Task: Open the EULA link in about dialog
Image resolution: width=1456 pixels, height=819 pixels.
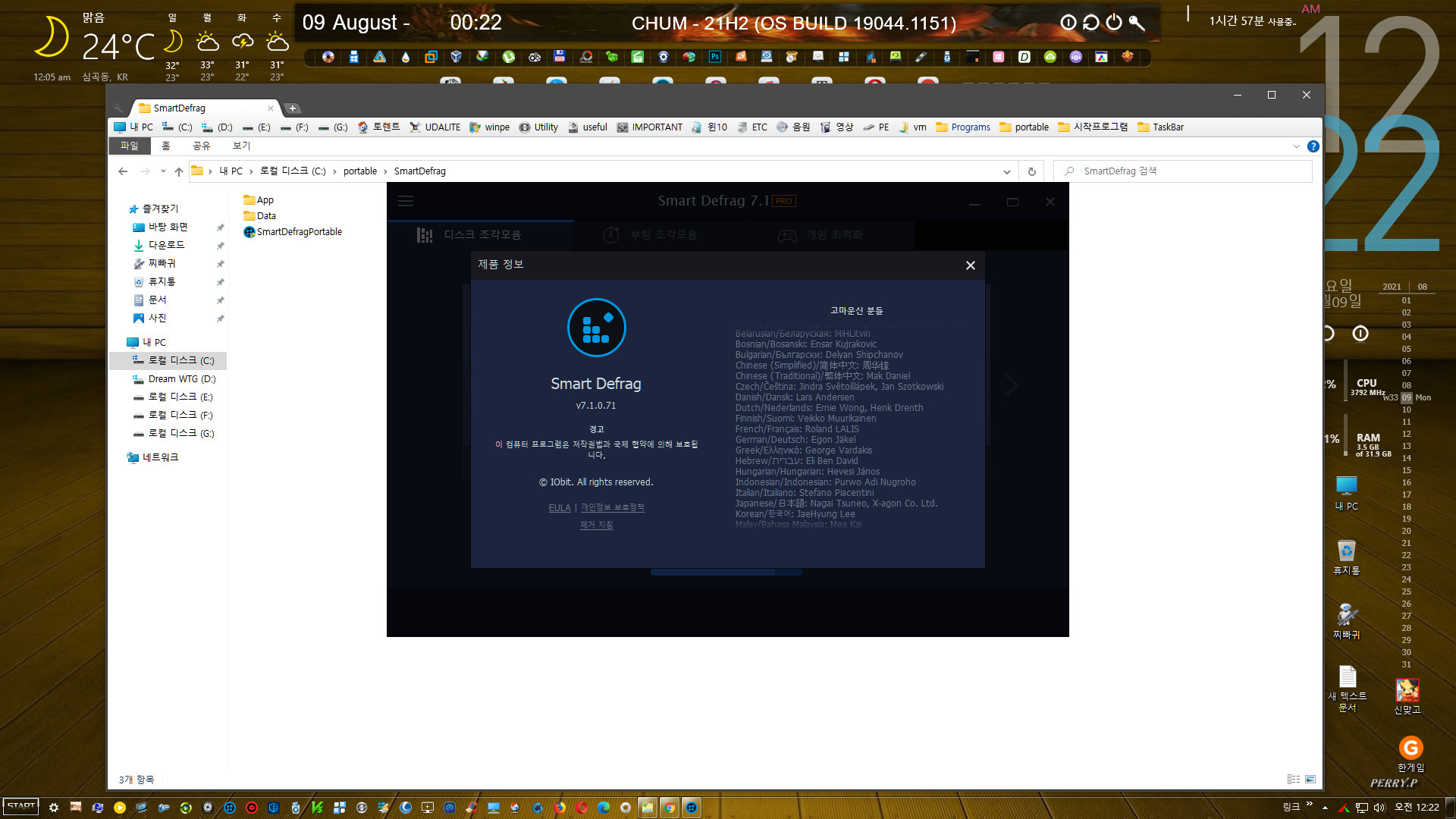Action: (560, 508)
